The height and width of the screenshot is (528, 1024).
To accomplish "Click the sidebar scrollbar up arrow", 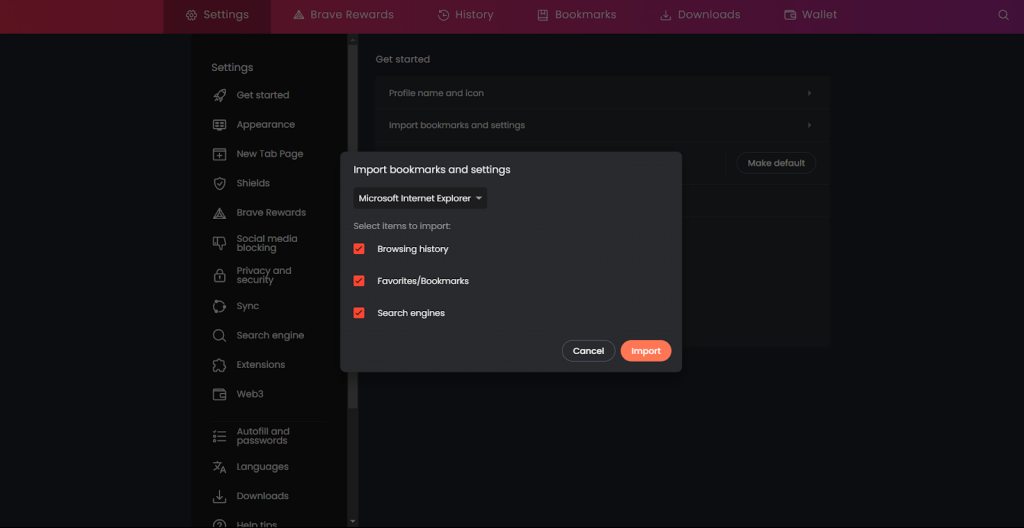I will (353, 39).
